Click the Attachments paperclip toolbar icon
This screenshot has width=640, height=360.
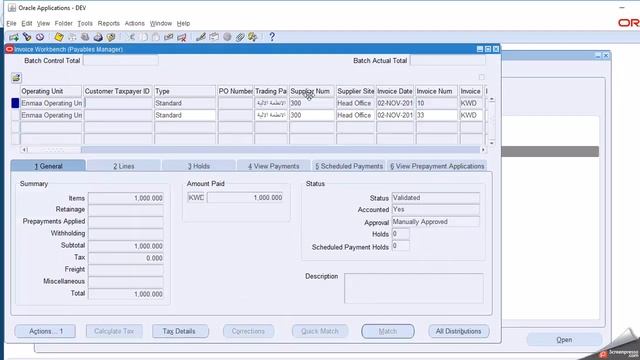coord(240,37)
